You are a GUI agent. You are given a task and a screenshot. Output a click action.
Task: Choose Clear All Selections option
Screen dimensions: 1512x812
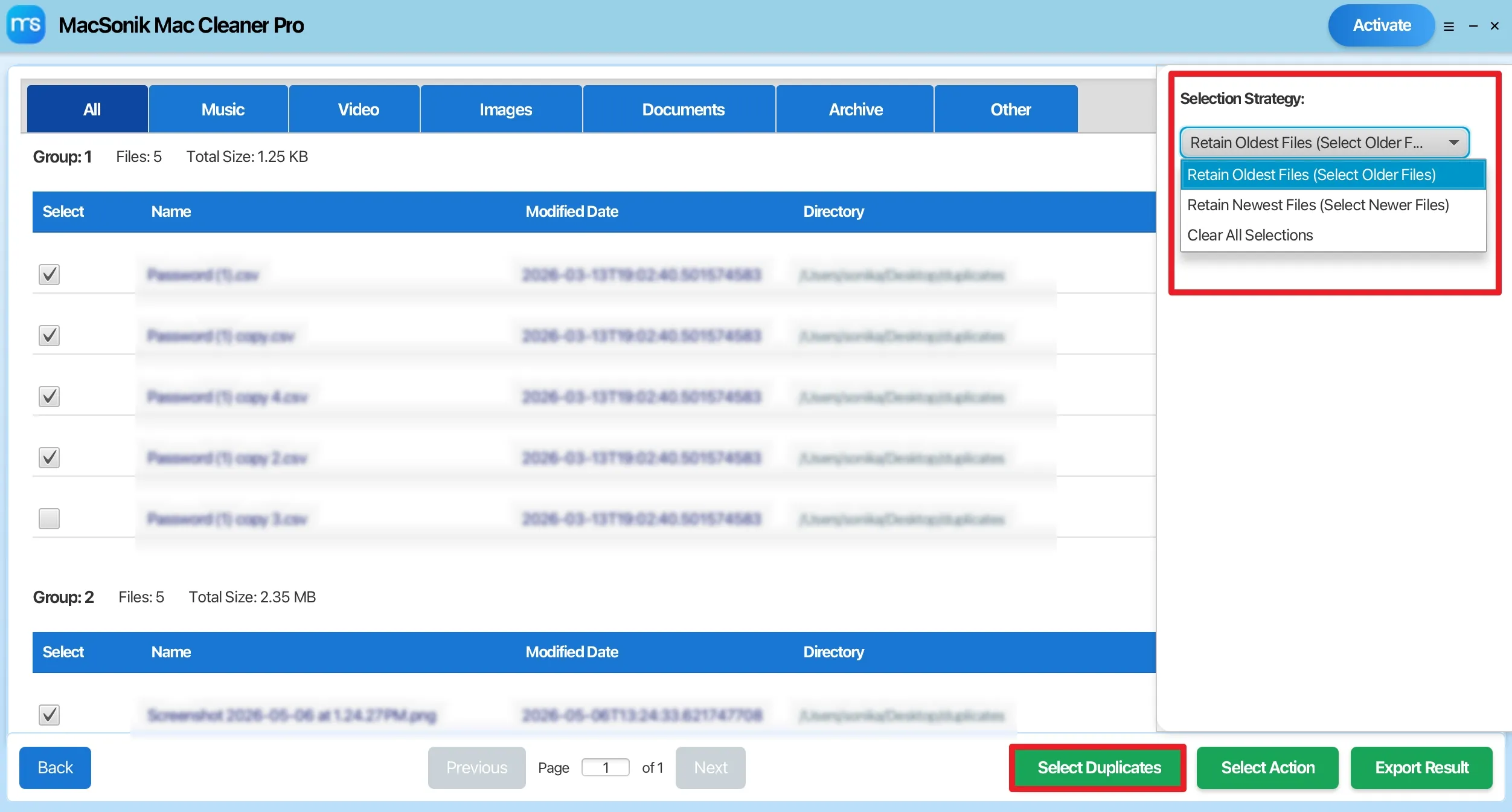pos(1333,235)
